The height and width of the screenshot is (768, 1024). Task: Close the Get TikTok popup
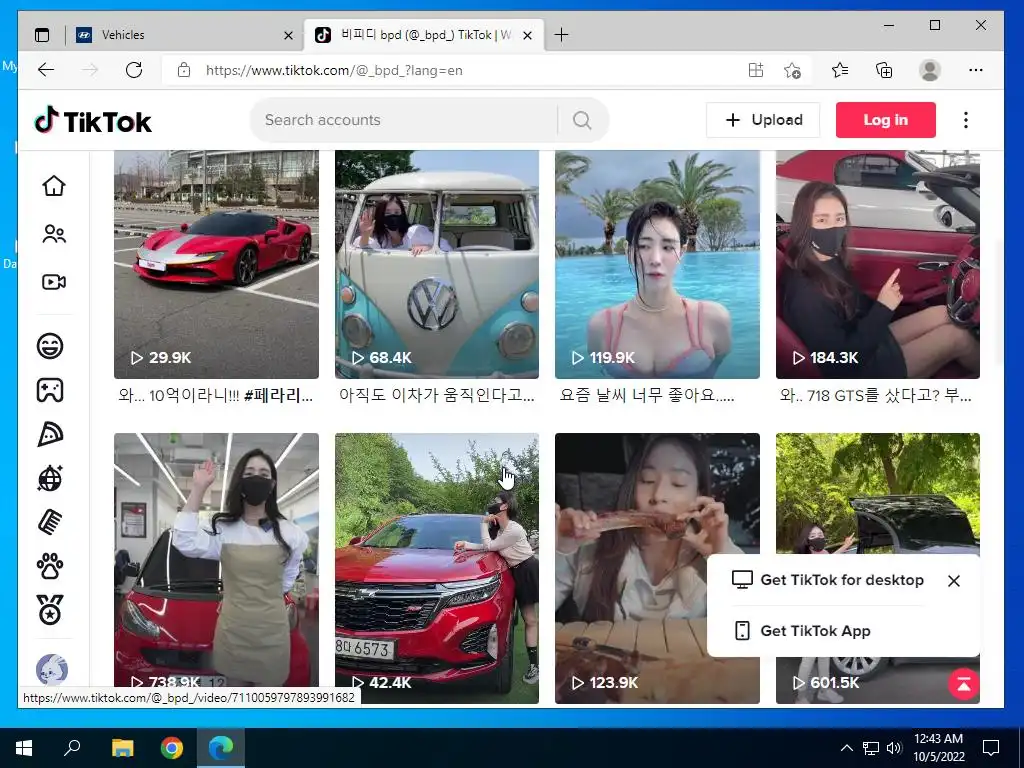click(953, 581)
